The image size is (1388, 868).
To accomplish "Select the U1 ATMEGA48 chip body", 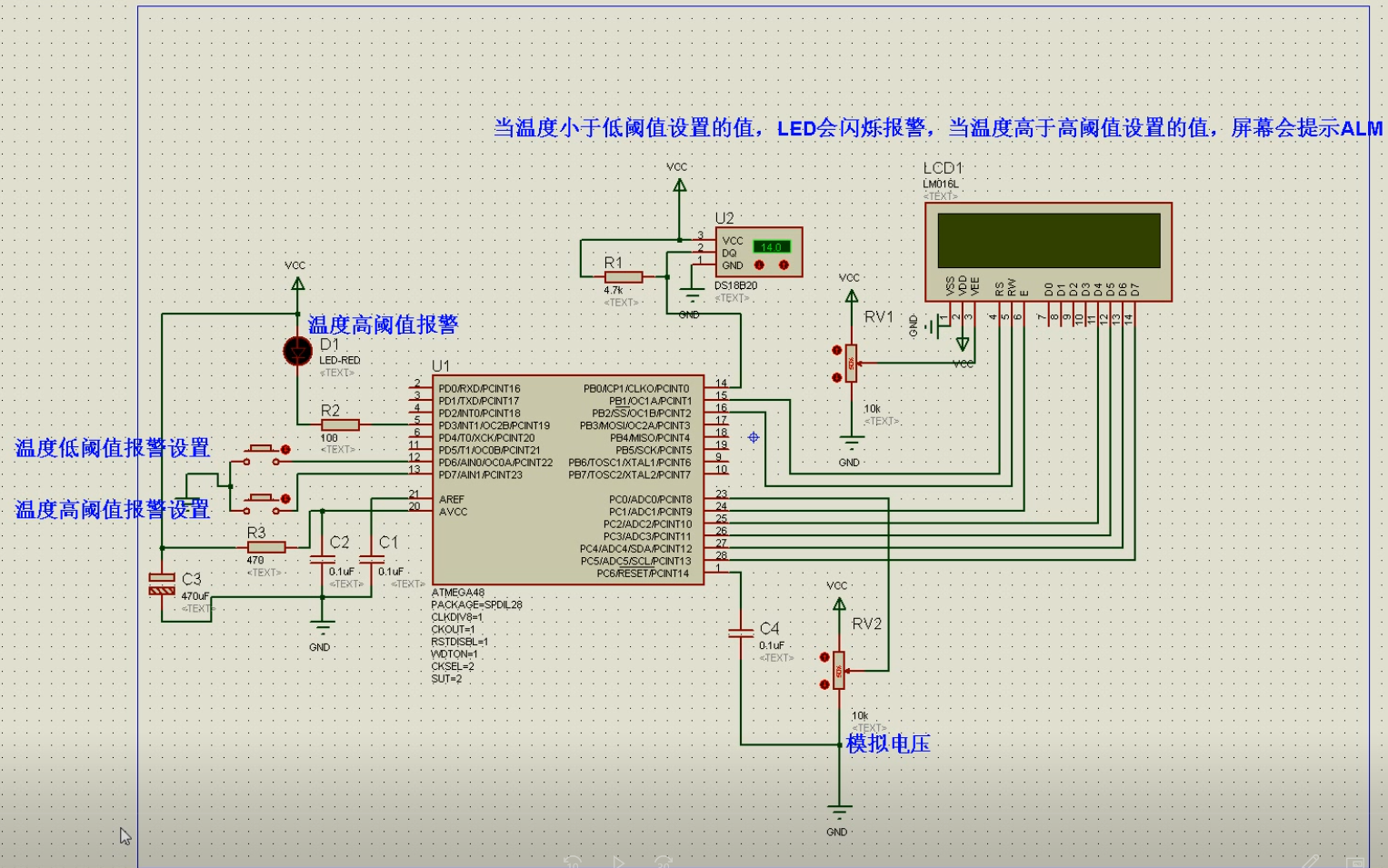I will pos(568,480).
